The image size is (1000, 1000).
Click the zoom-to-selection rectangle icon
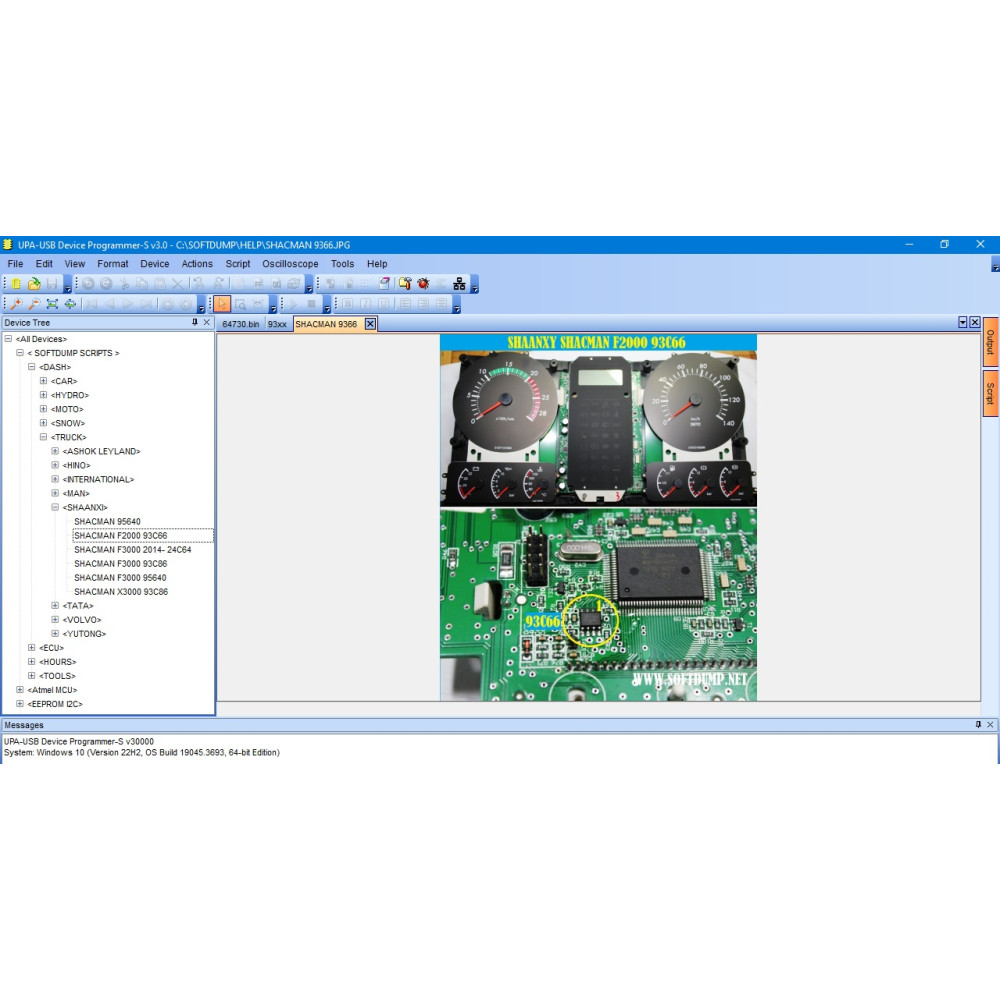click(x=240, y=304)
